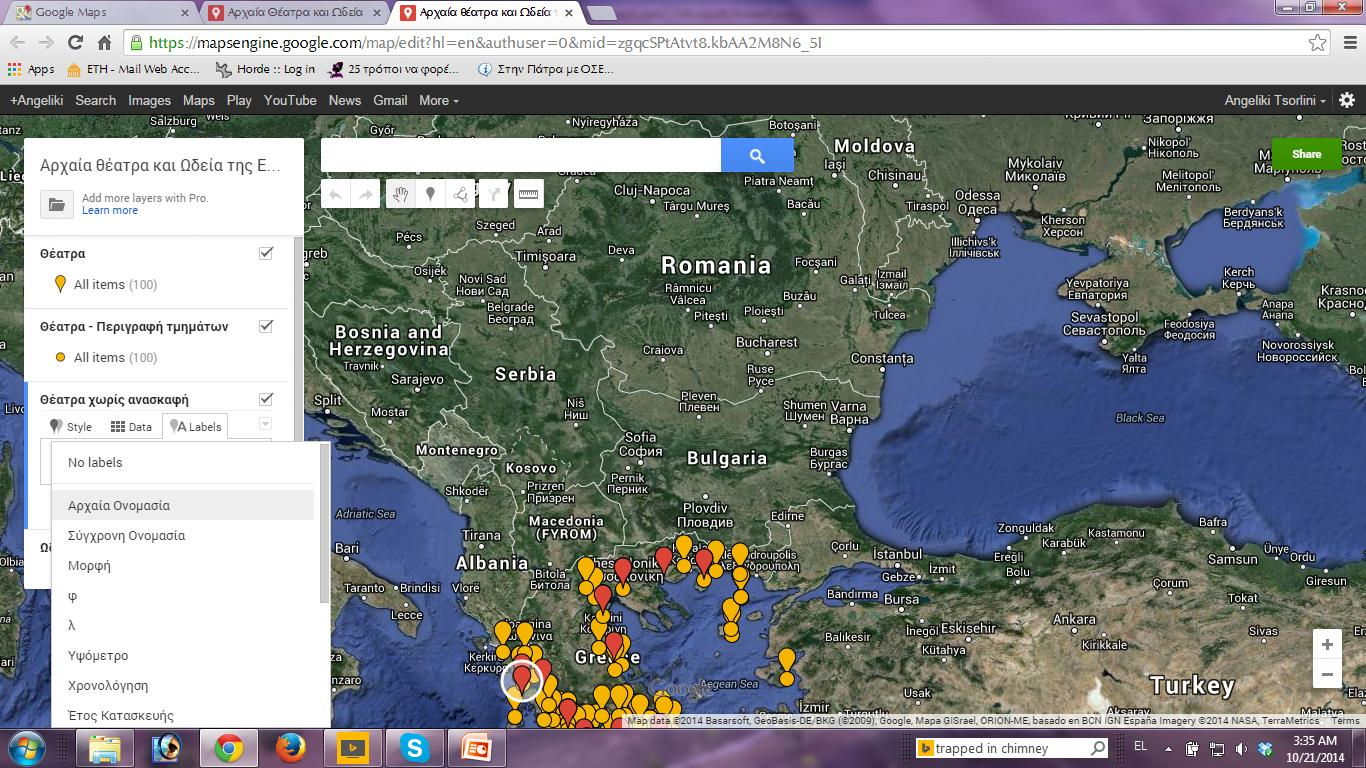Click the map search input field
1366x768 pixels.
pos(520,155)
